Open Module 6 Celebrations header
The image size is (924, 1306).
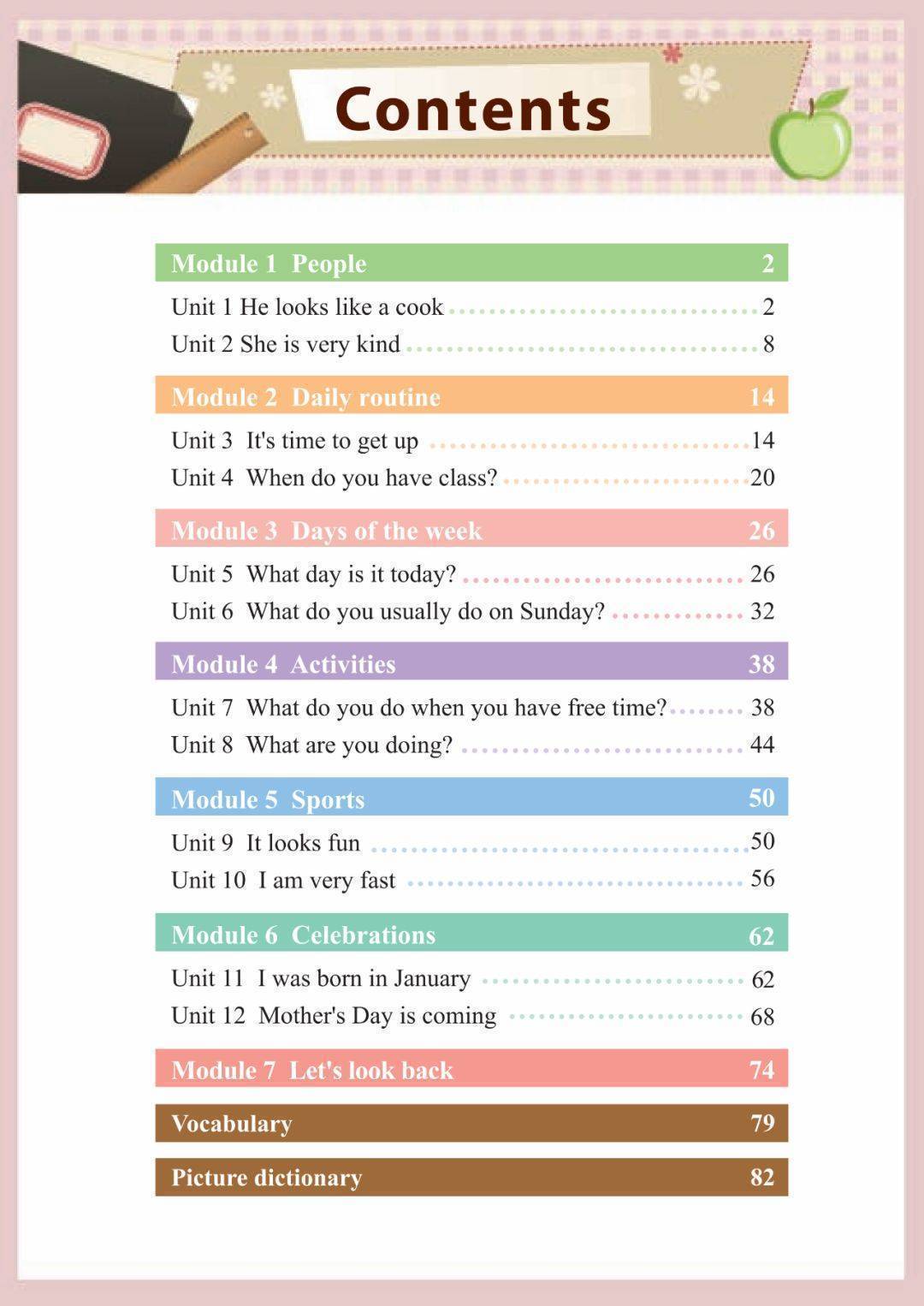click(471, 934)
